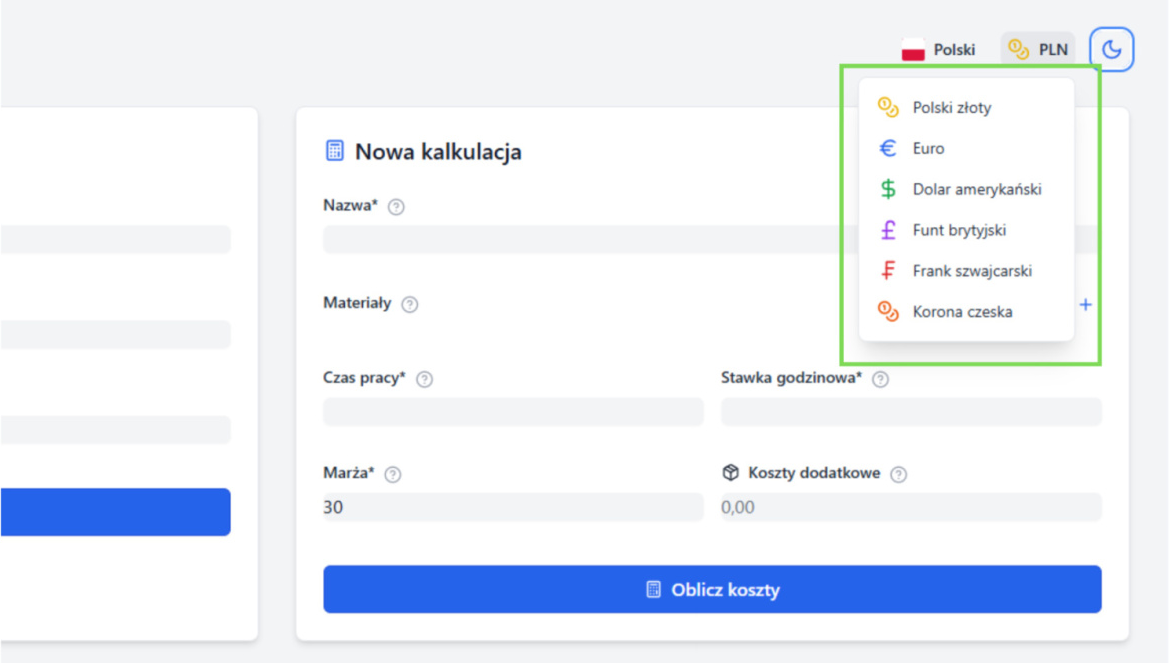Show help tooltip next to Stawka godzinowa

point(880,379)
